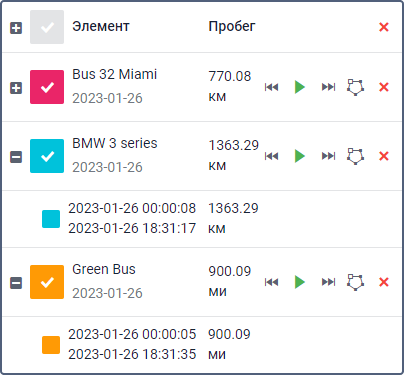Screen dimensions: 404x375
Task: Play the Green Bus track
Action: (300, 282)
